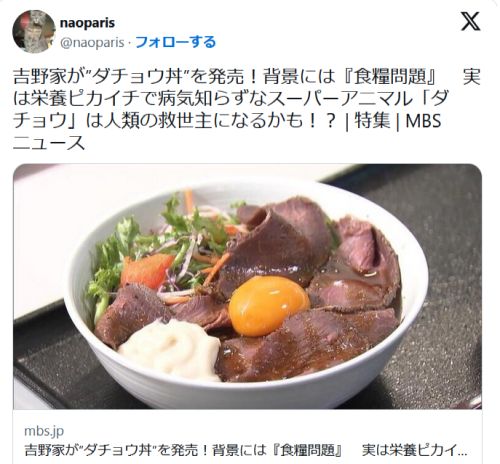Viewport: 500px width, 464px height.
Task: Click the tweet's first line about 吉野家
Action: pos(247,77)
